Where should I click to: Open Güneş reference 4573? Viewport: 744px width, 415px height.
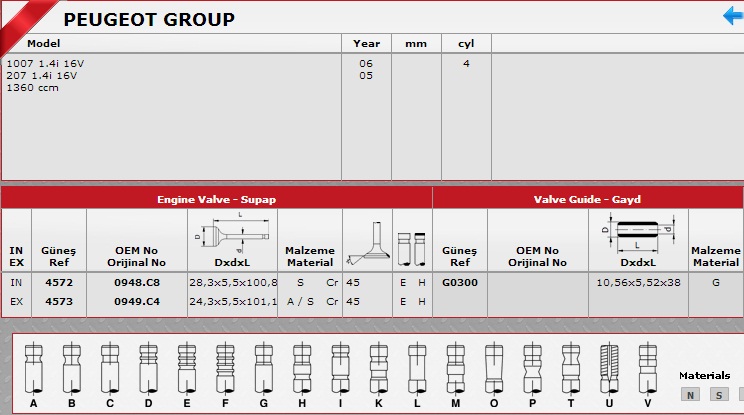[59, 300]
